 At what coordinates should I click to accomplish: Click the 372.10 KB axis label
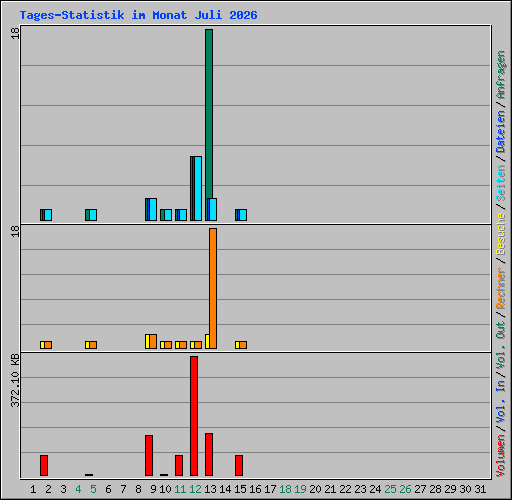click(15, 381)
